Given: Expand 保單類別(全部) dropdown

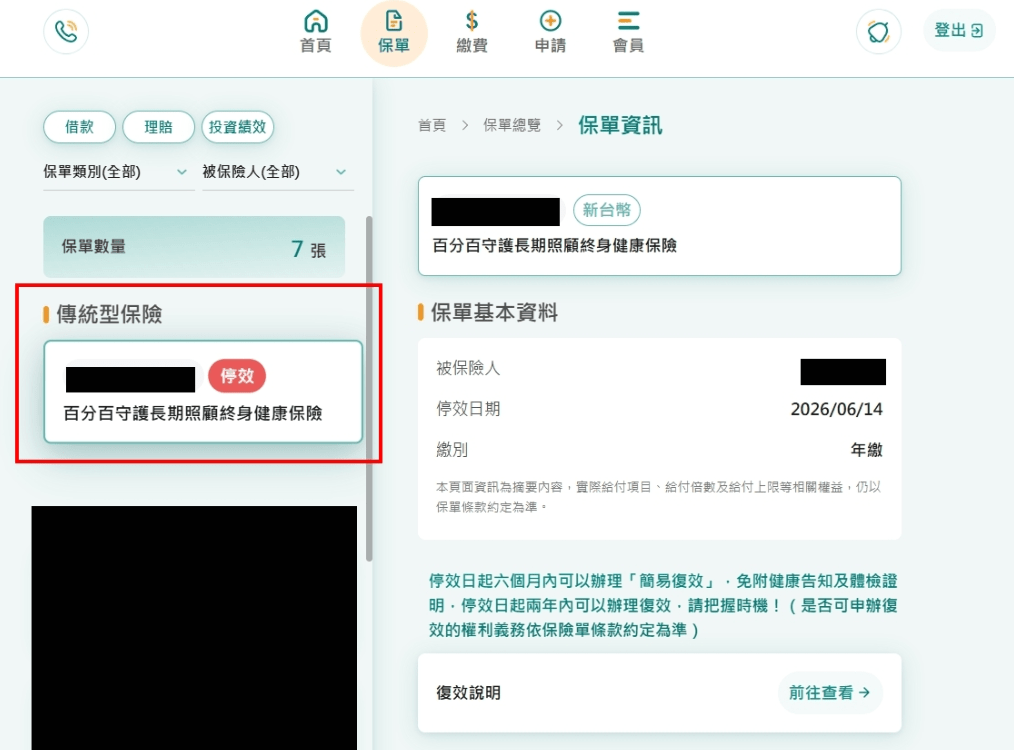Looking at the screenshot, I should point(118,172).
